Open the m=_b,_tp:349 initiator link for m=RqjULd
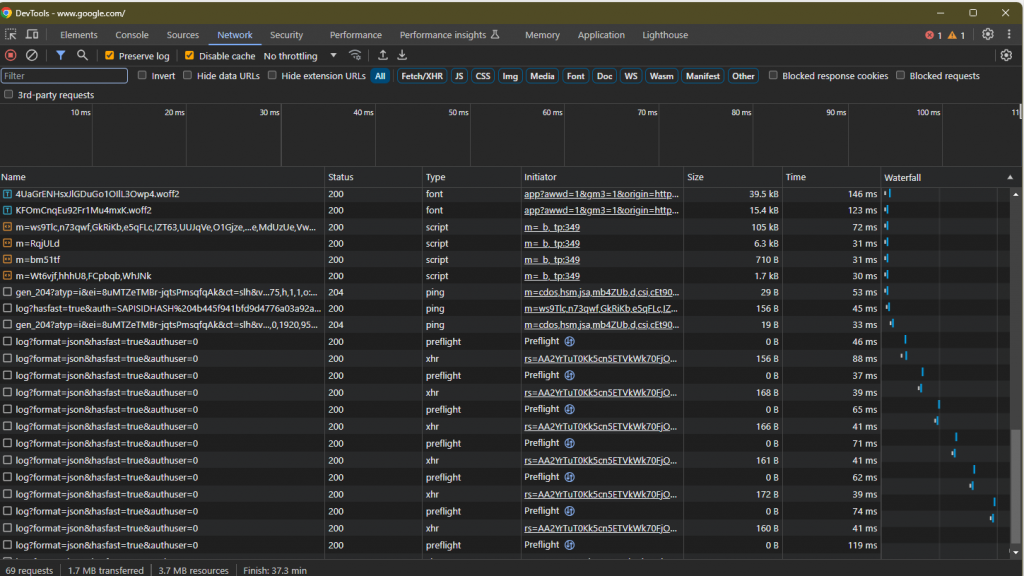Image resolution: width=1024 pixels, height=576 pixels. 552,243
